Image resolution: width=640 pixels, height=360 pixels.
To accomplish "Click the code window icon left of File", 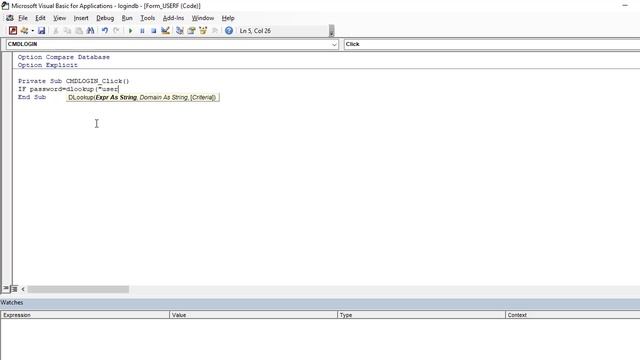I will point(10,18).
